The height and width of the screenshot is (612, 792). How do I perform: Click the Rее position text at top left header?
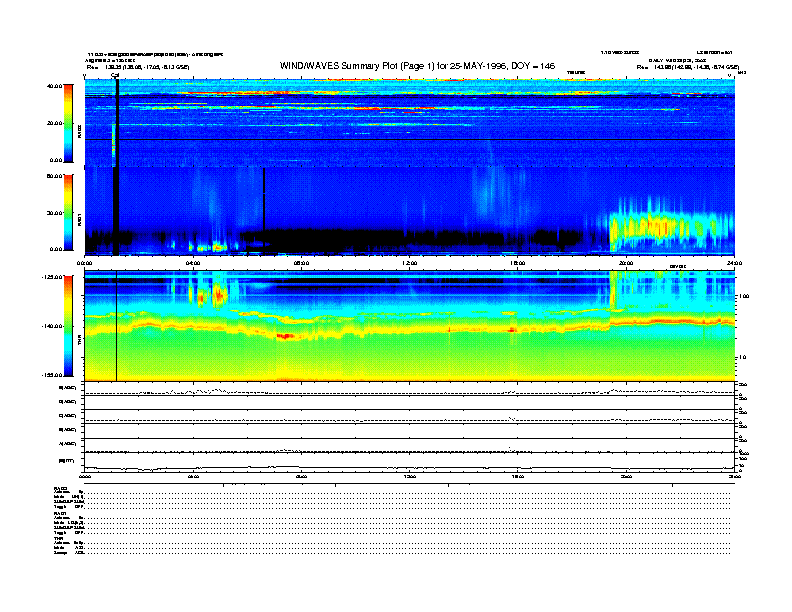click(138, 67)
